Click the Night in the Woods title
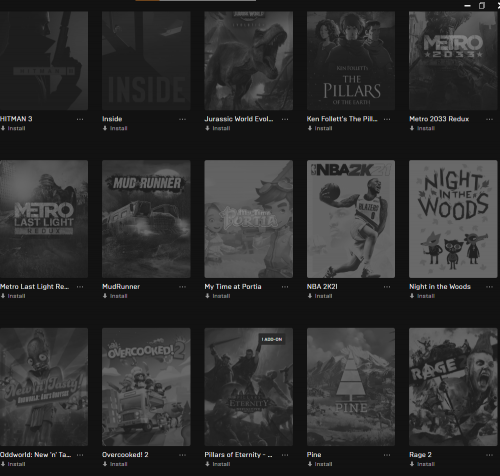Viewport: 500px width, 476px height. click(x=440, y=287)
